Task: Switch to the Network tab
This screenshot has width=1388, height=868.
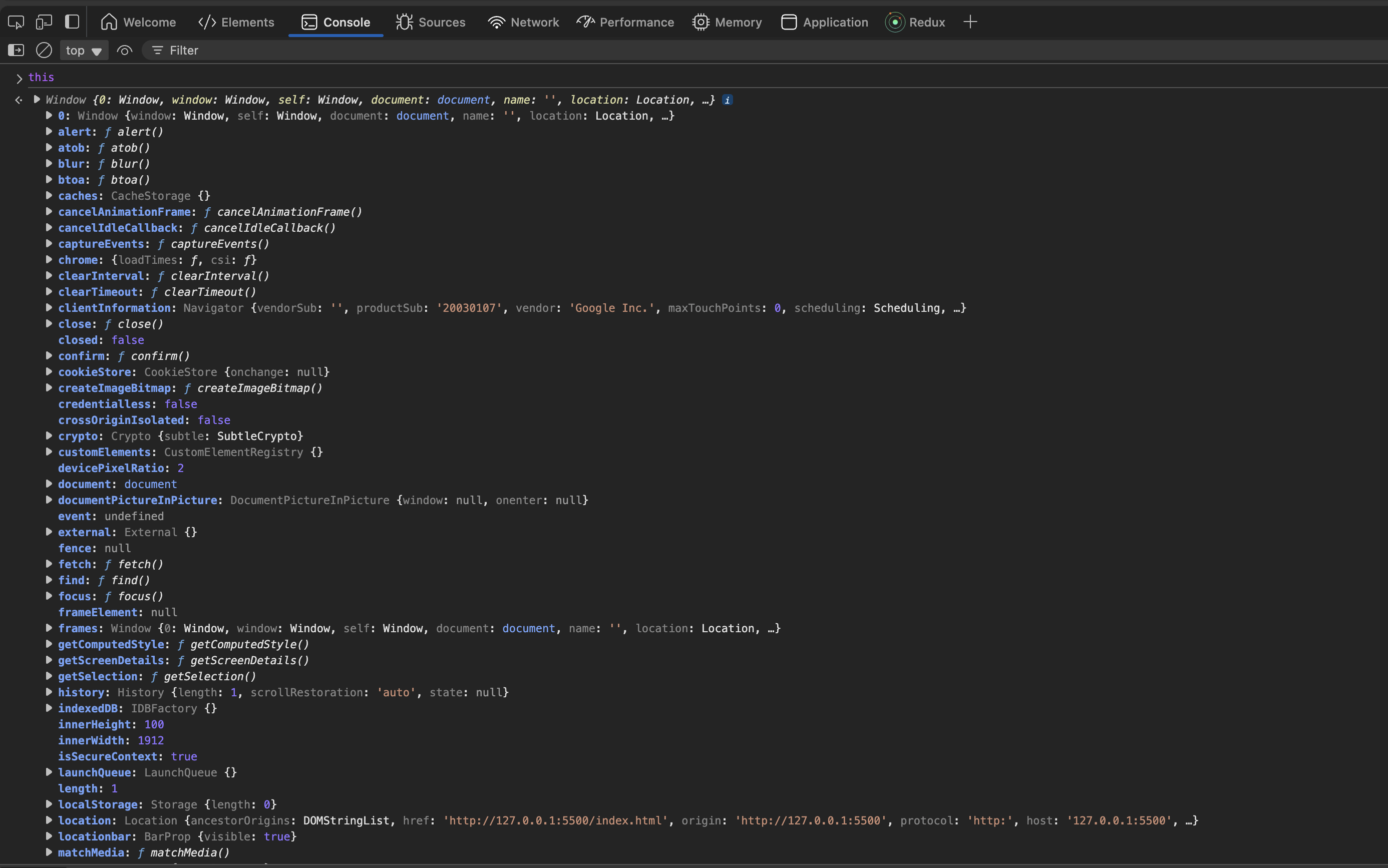Action: [524, 23]
